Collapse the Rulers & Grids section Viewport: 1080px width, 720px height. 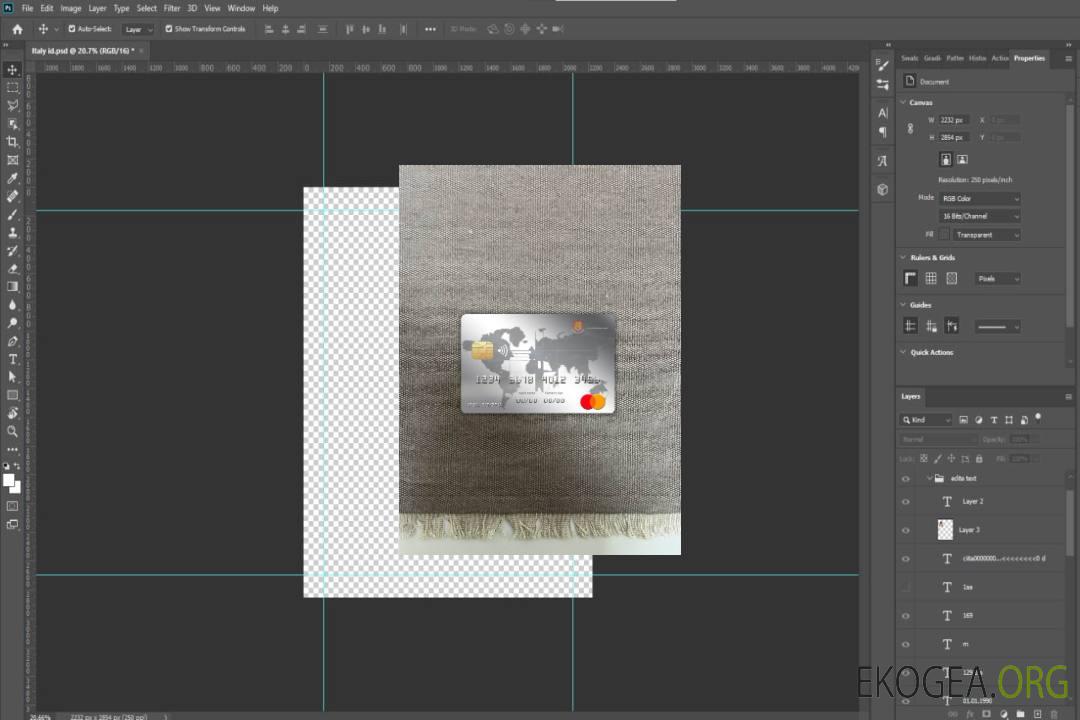[x=903, y=257]
